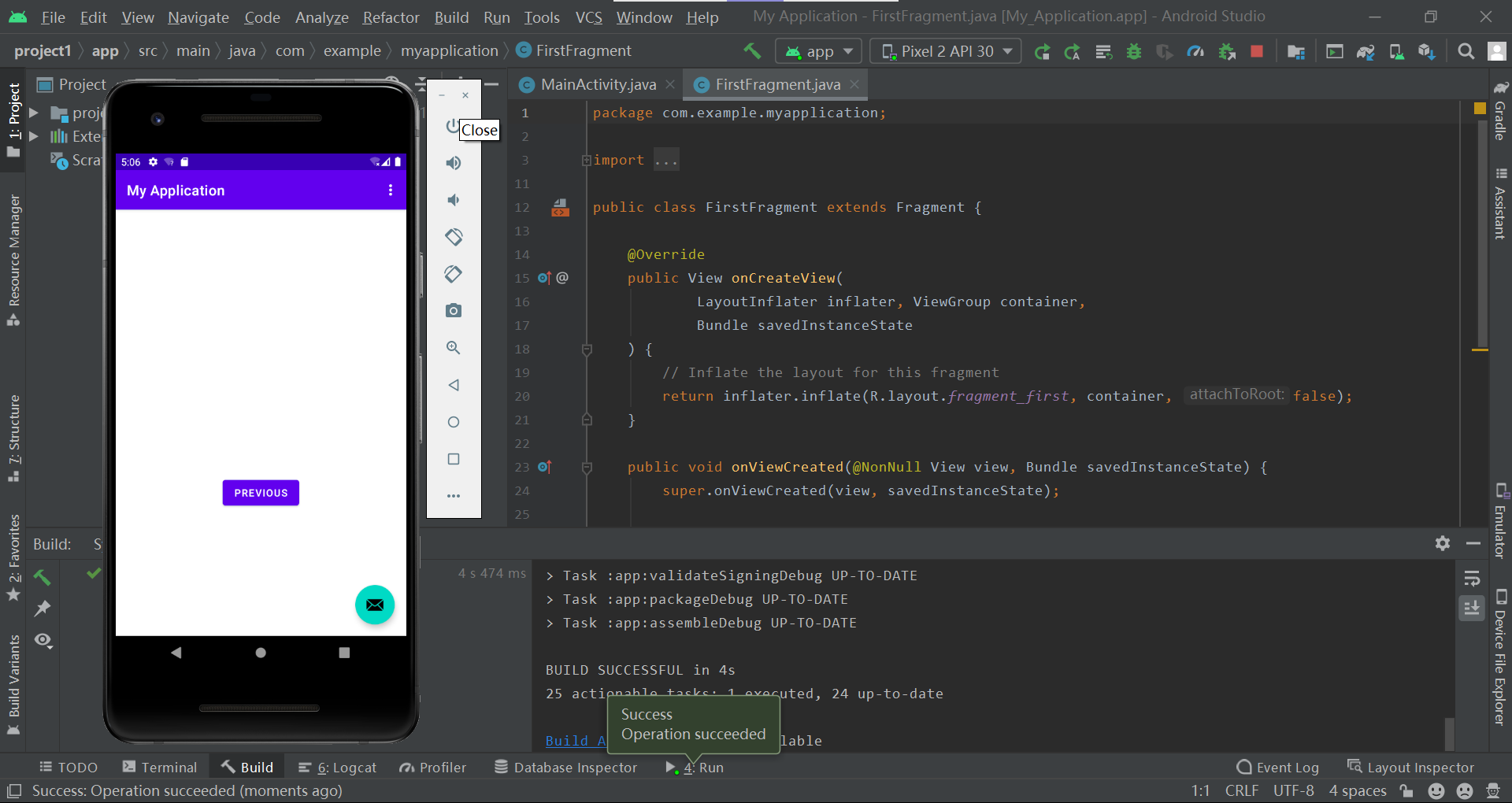
Task: Click the emulator zoom magnifier icon
Action: tap(454, 348)
